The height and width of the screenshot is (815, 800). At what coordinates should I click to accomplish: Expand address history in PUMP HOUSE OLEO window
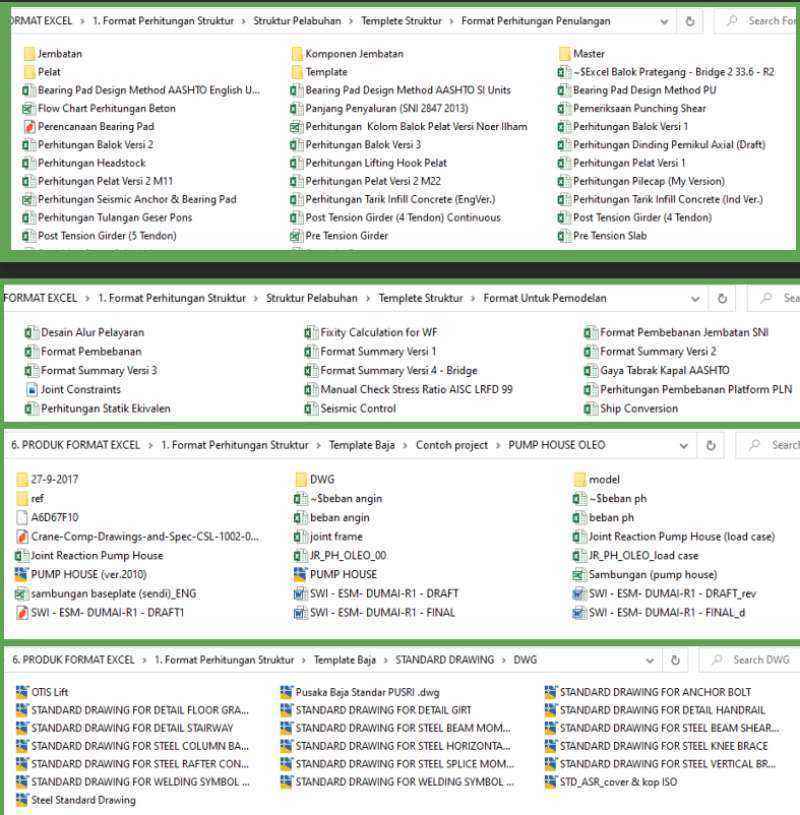[684, 446]
